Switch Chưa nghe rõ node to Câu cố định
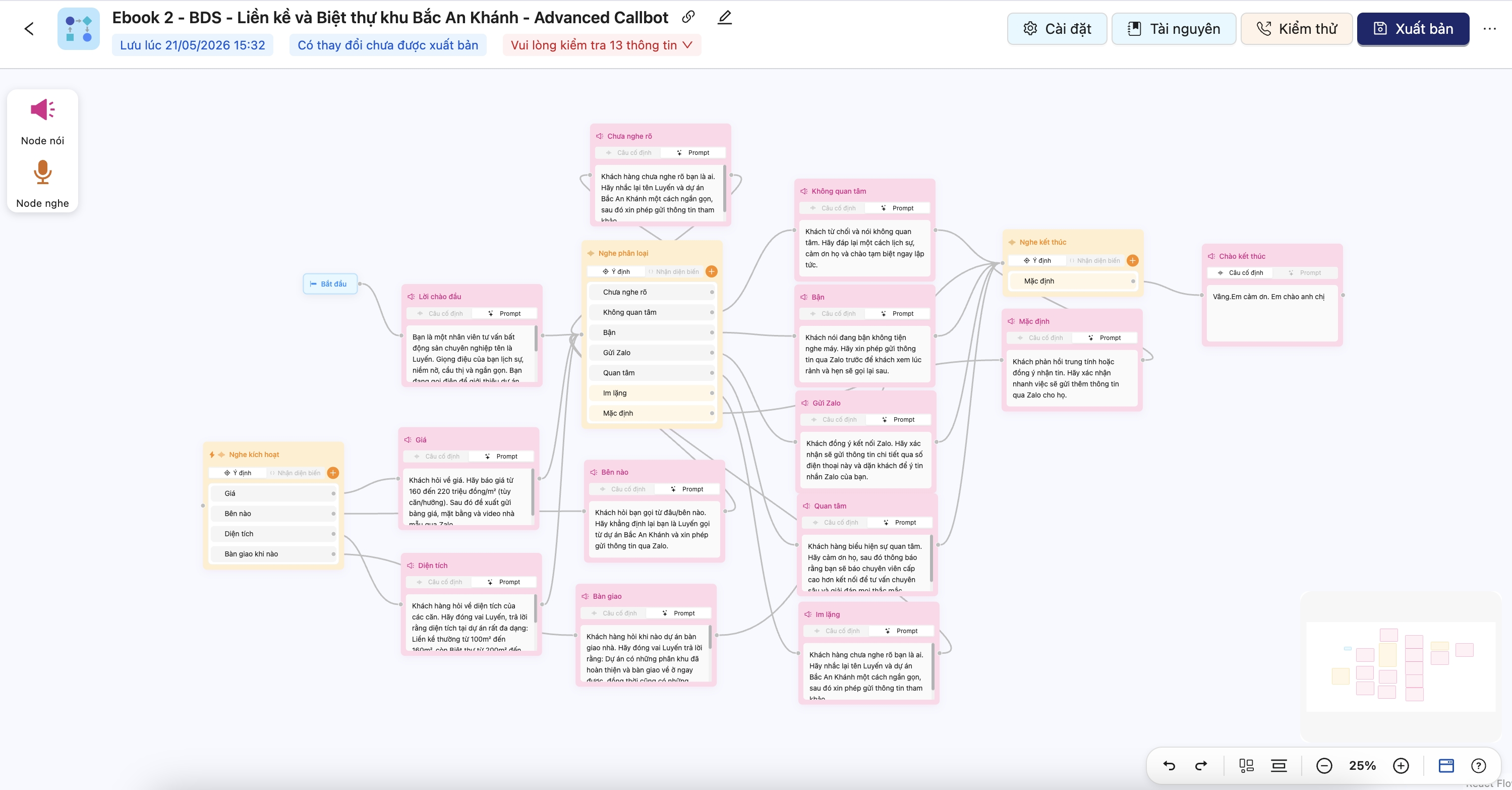Viewport: 1512px width, 790px height. [628, 152]
